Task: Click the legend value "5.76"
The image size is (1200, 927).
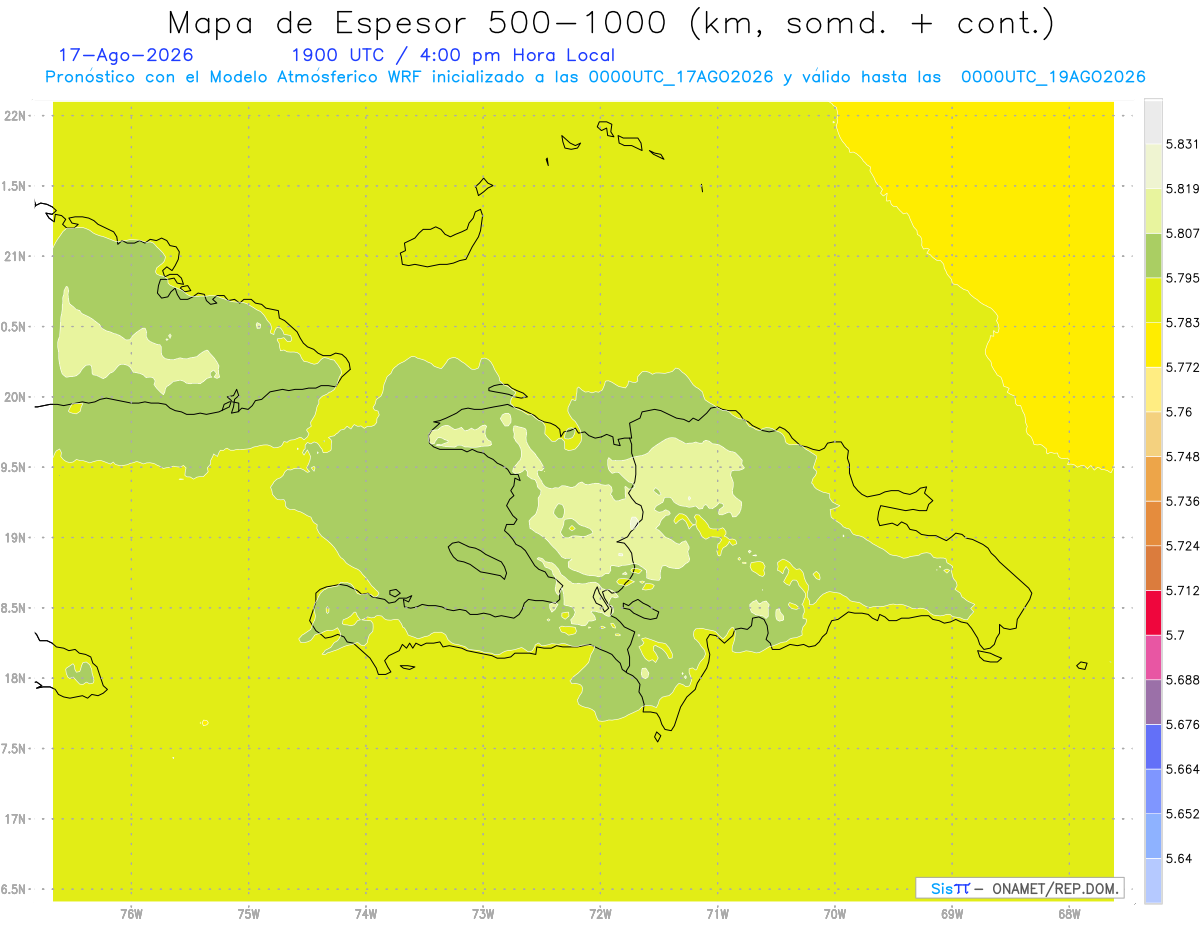Action: pyautogui.click(x=1179, y=412)
